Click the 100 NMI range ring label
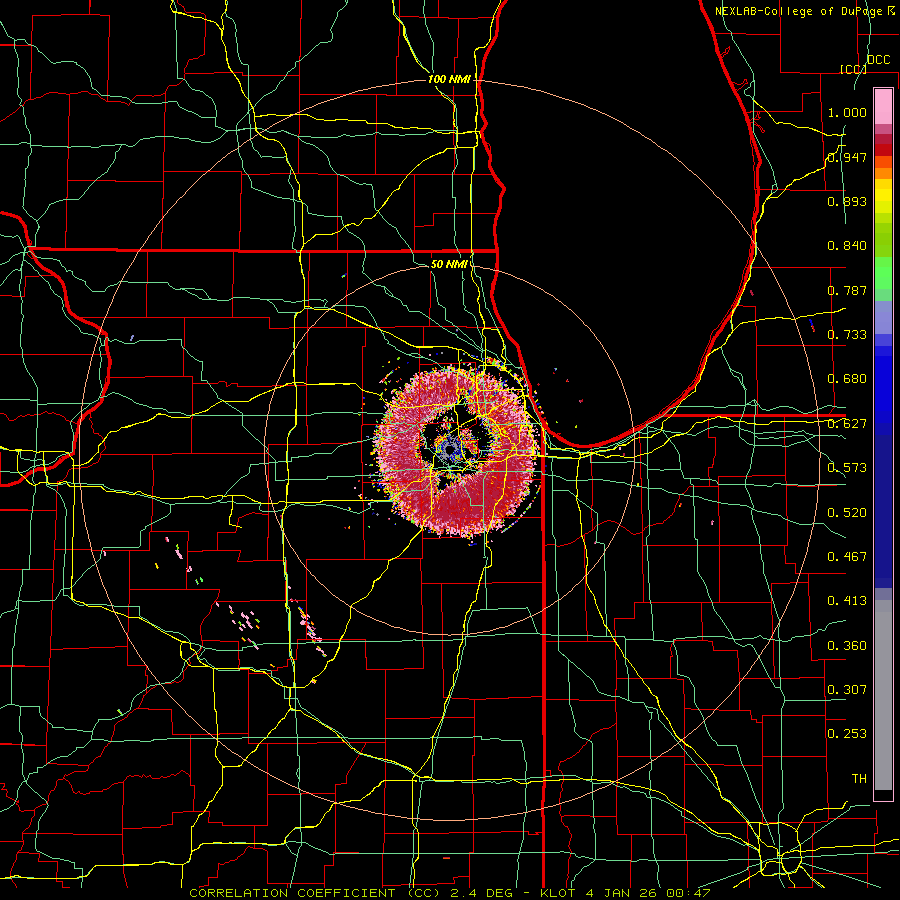Viewport: 900px width, 900px height. coord(449,79)
